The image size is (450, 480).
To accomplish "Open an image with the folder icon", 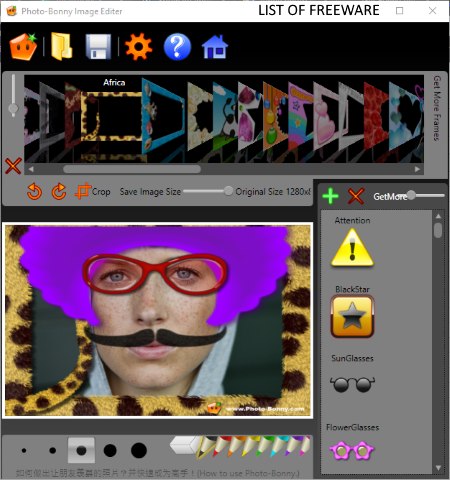I will pos(61,47).
